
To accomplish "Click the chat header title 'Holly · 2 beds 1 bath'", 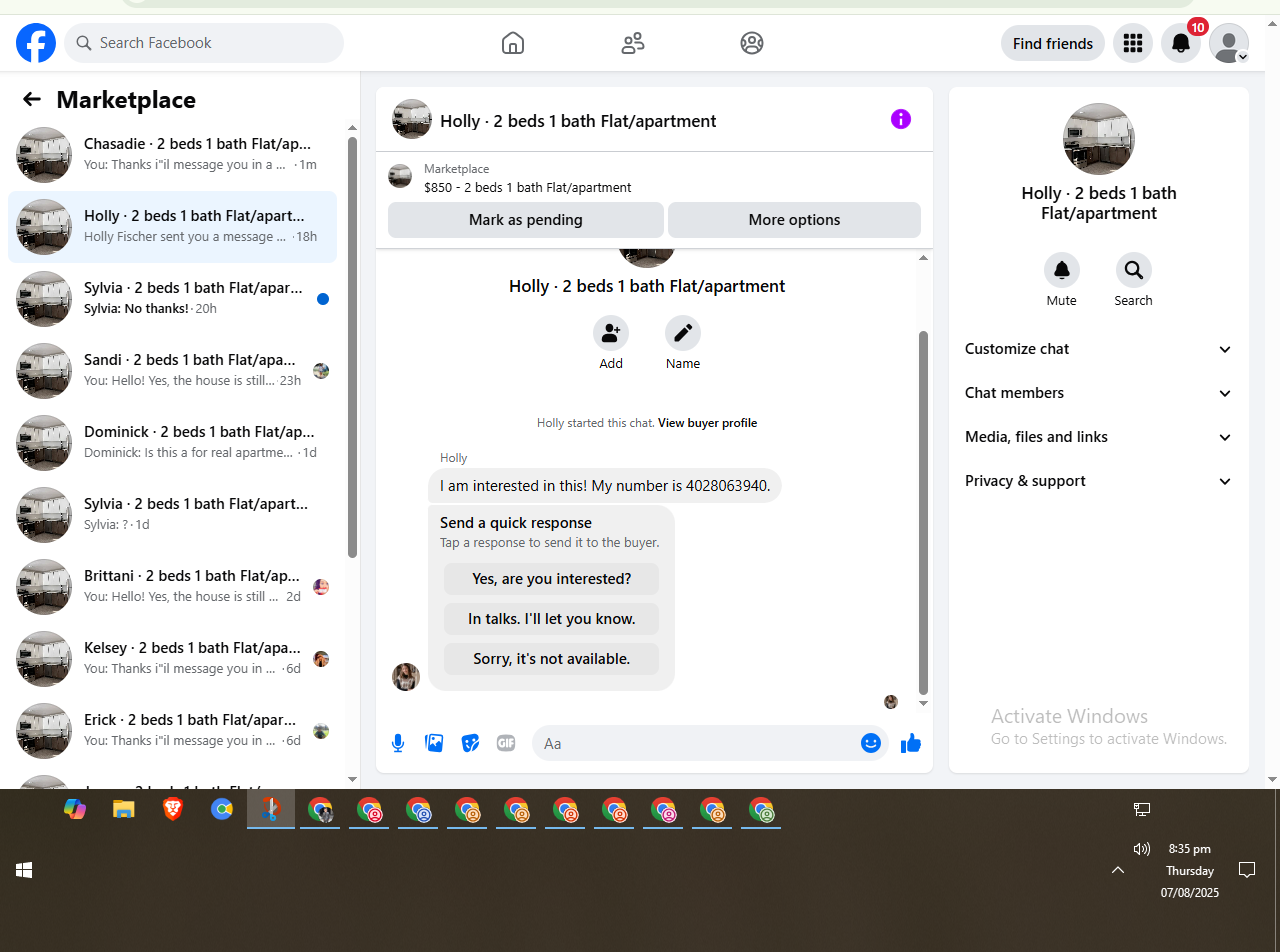I will click(x=578, y=121).
